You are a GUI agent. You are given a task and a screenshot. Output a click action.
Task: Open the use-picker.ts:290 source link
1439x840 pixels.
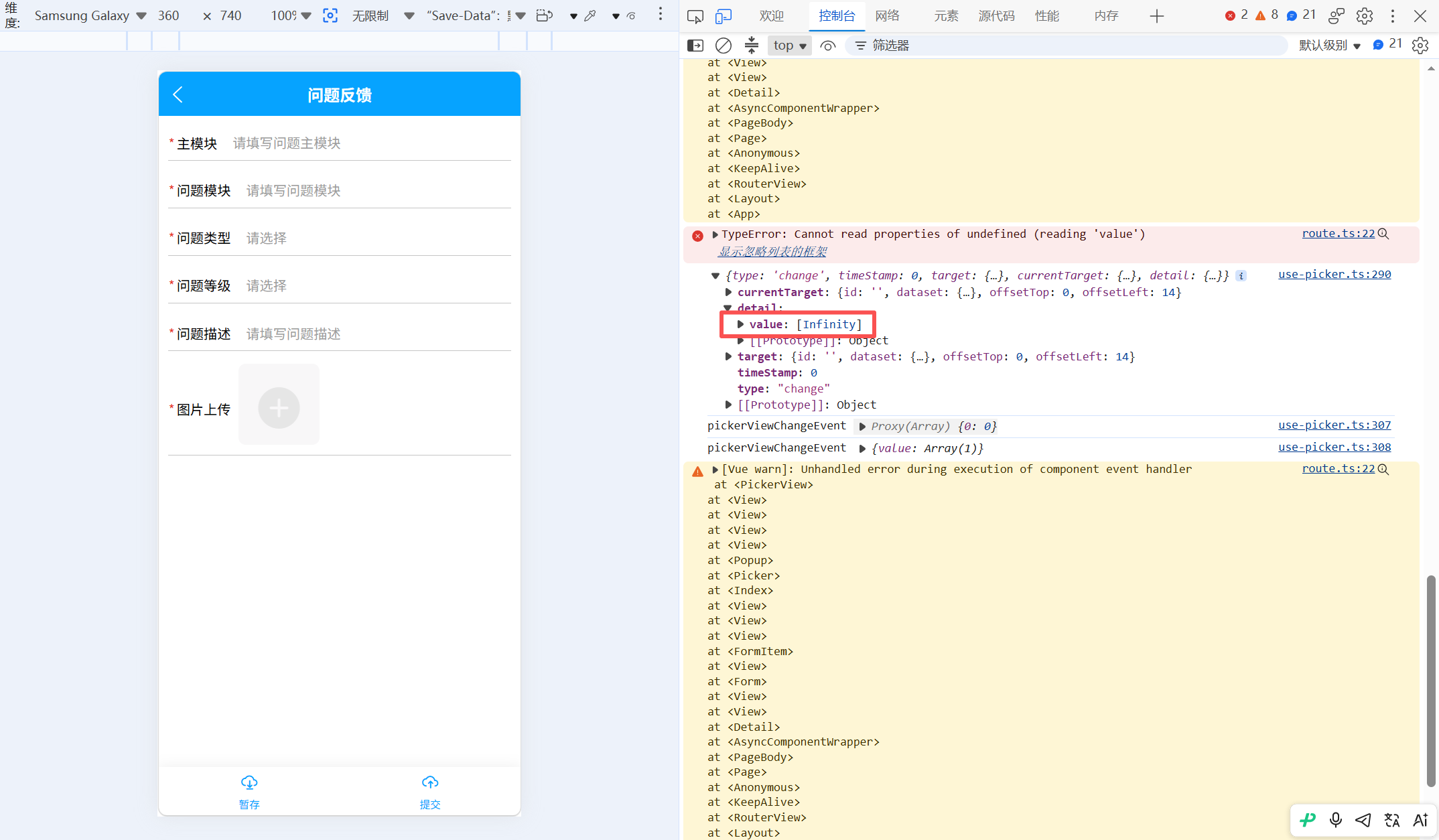1334,274
